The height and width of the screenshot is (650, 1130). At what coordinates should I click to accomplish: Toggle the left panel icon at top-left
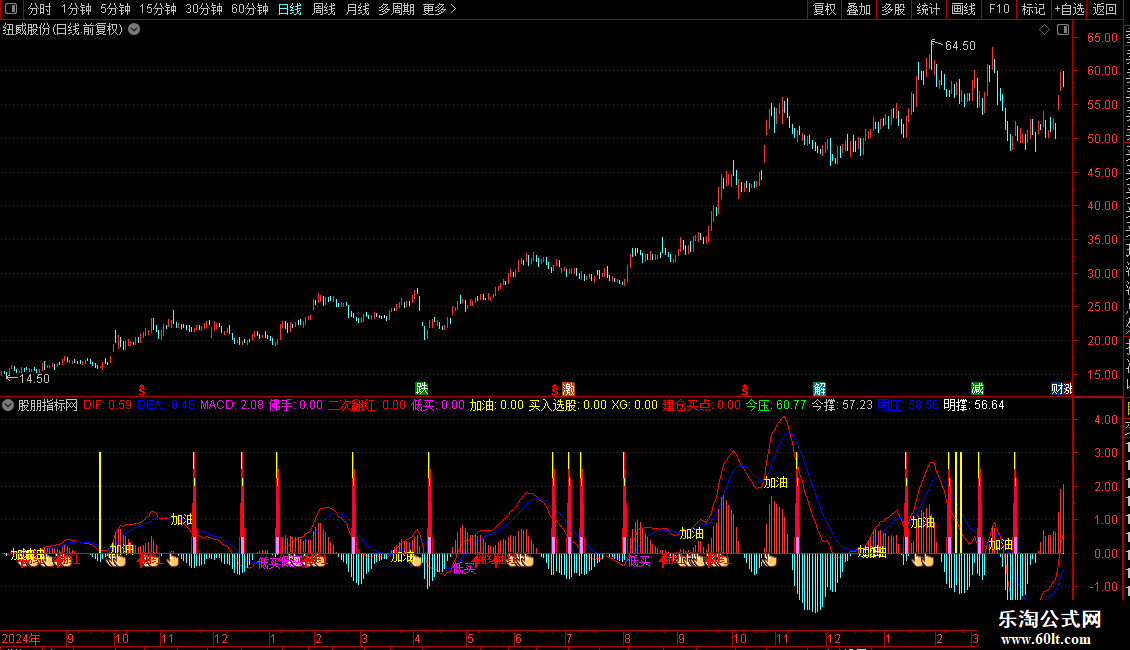coord(11,9)
